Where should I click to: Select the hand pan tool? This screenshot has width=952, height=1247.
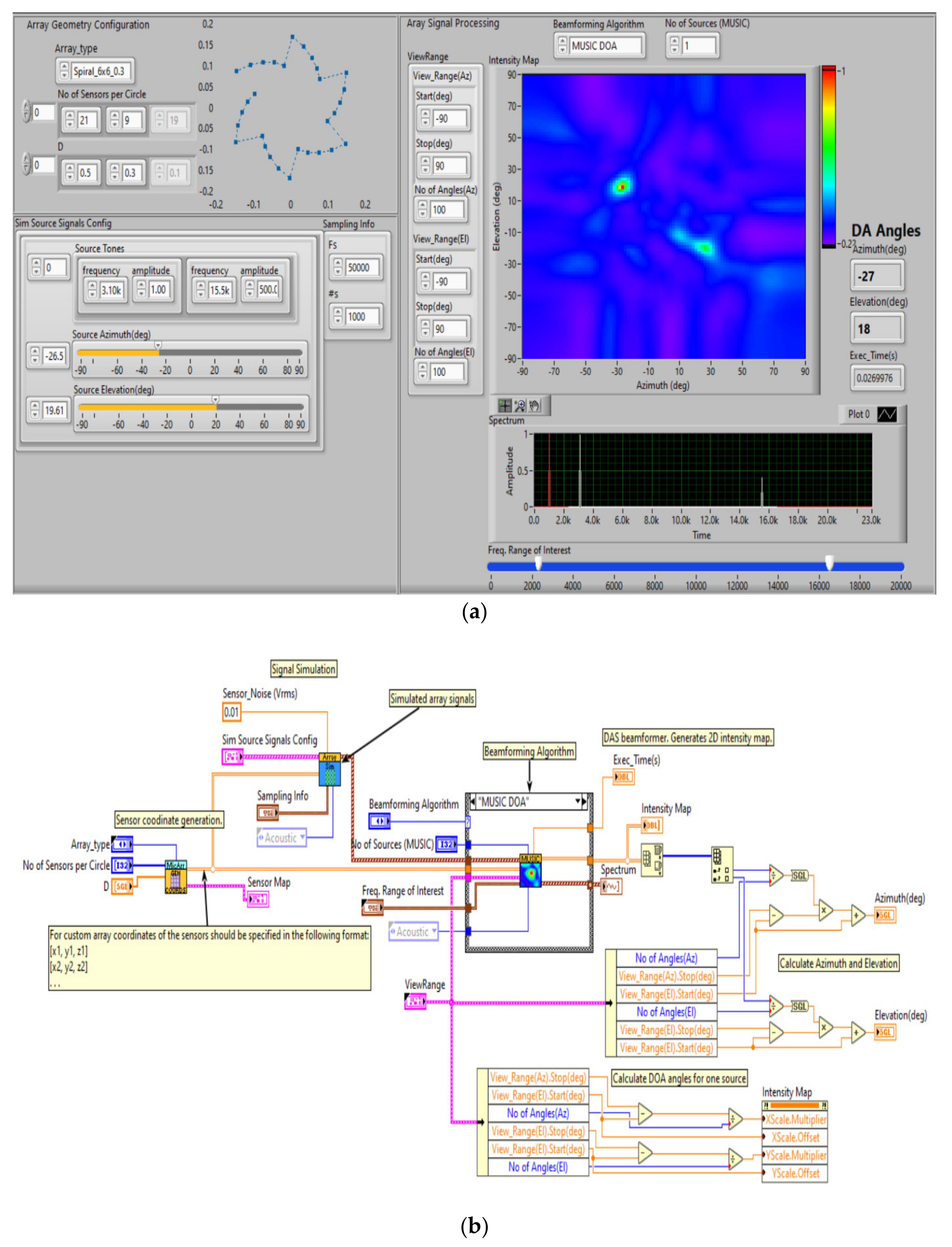pos(534,405)
